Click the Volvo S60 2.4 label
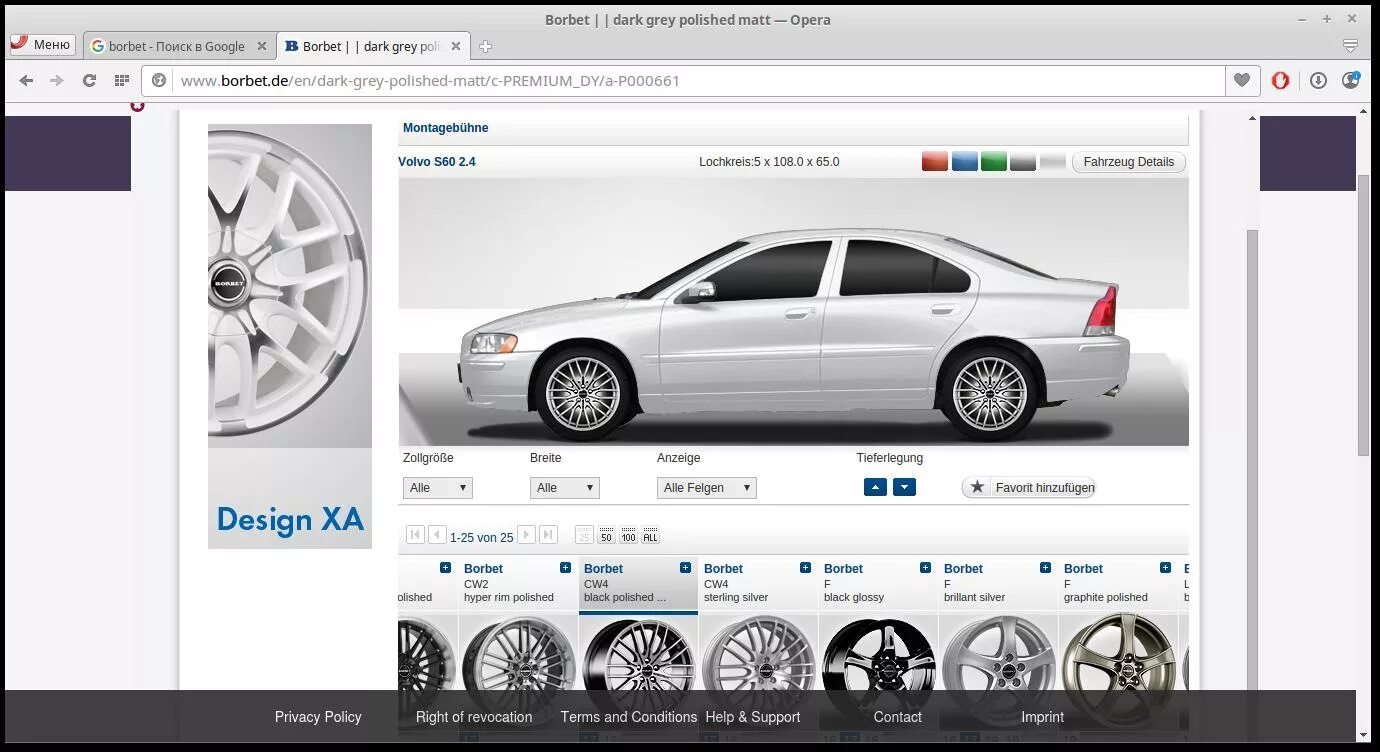 click(x=437, y=162)
